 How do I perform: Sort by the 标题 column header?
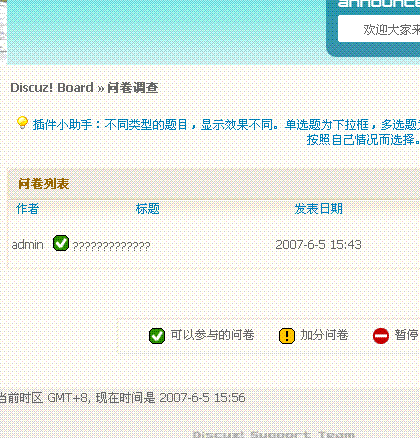point(148,209)
